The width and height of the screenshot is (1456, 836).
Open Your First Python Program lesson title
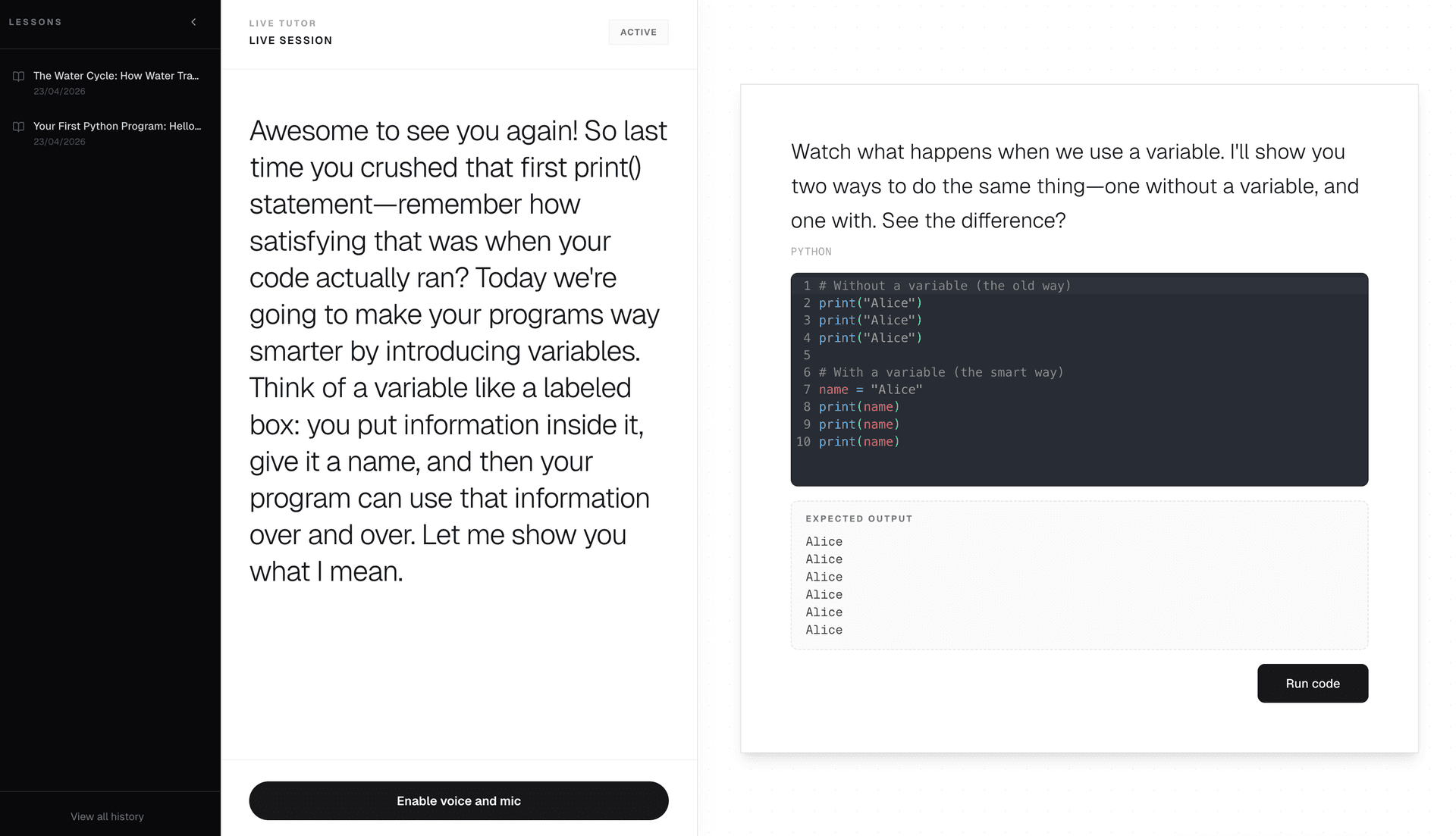coord(117,126)
